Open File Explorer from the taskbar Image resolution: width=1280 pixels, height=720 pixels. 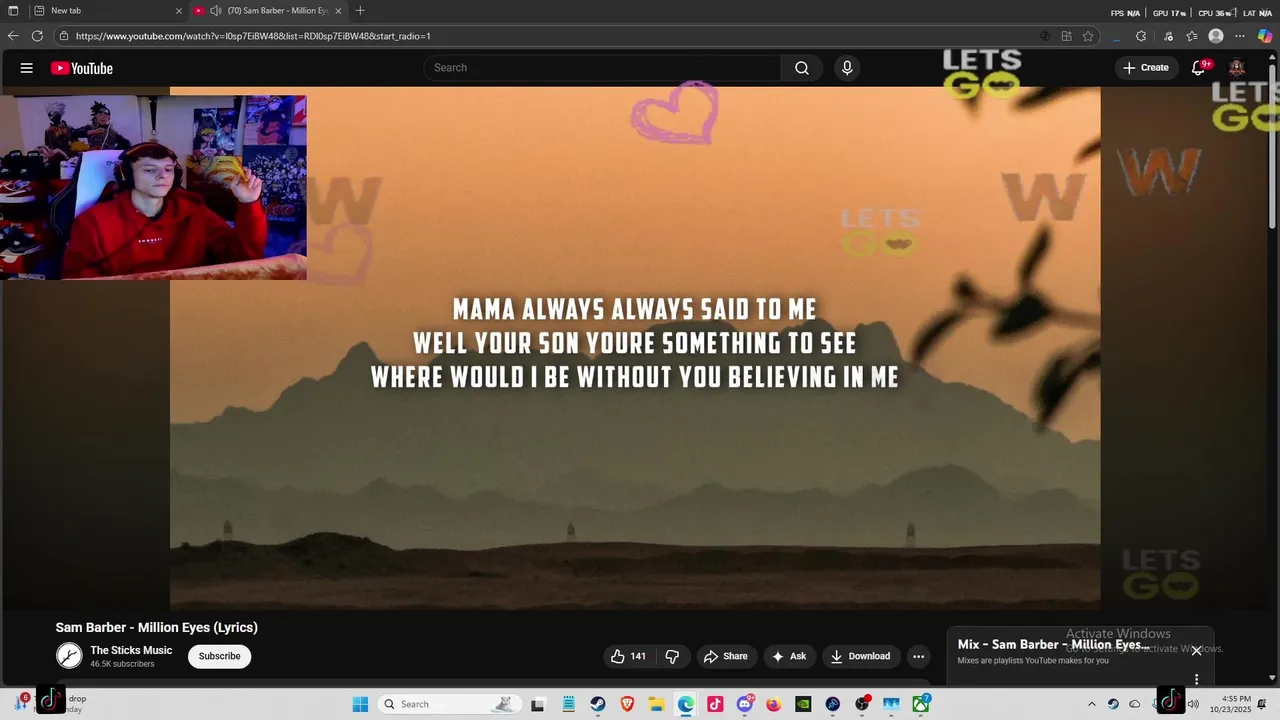point(656,704)
